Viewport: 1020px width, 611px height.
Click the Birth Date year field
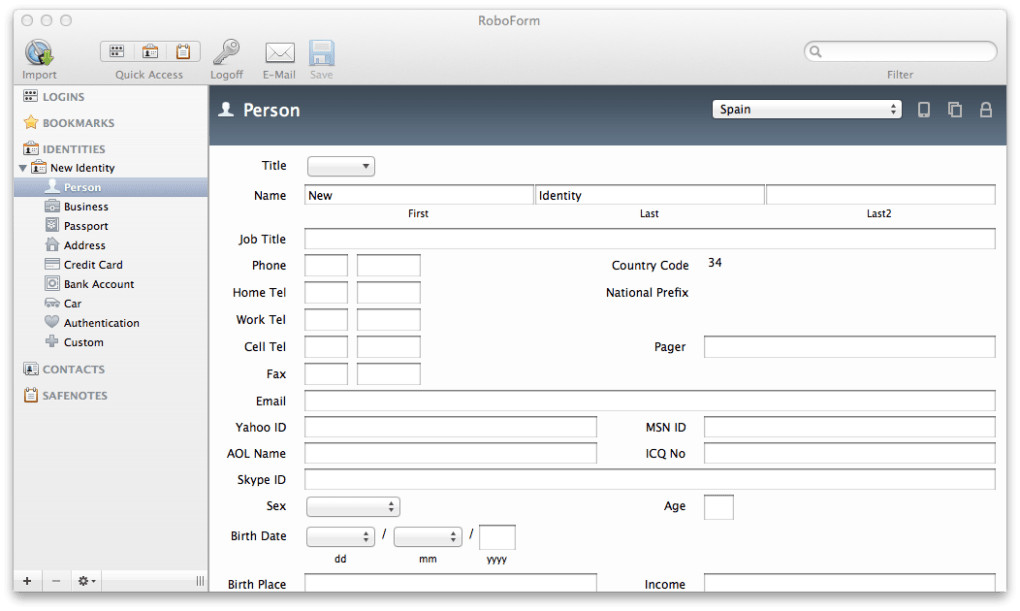pyautogui.click(x=498, y=537)
